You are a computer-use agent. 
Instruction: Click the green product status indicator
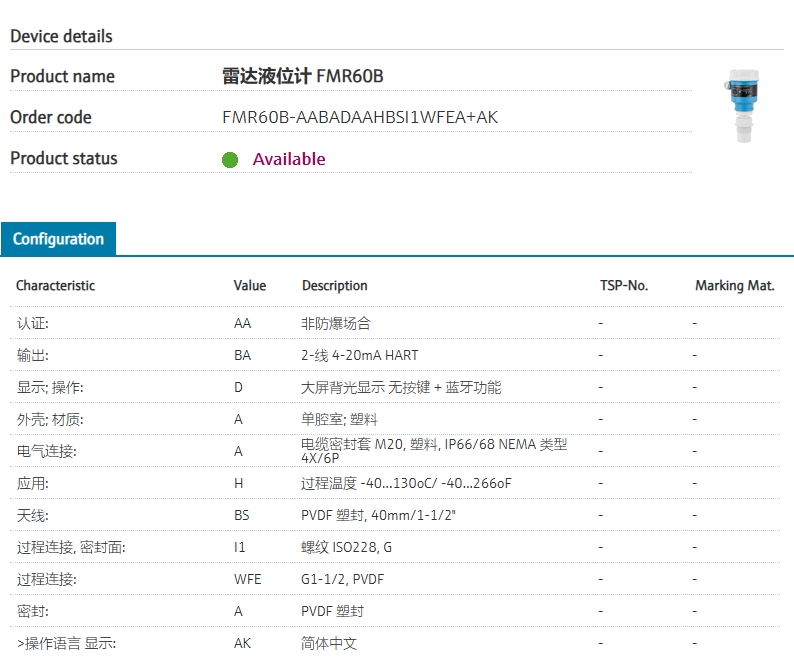tap(230, 160)
